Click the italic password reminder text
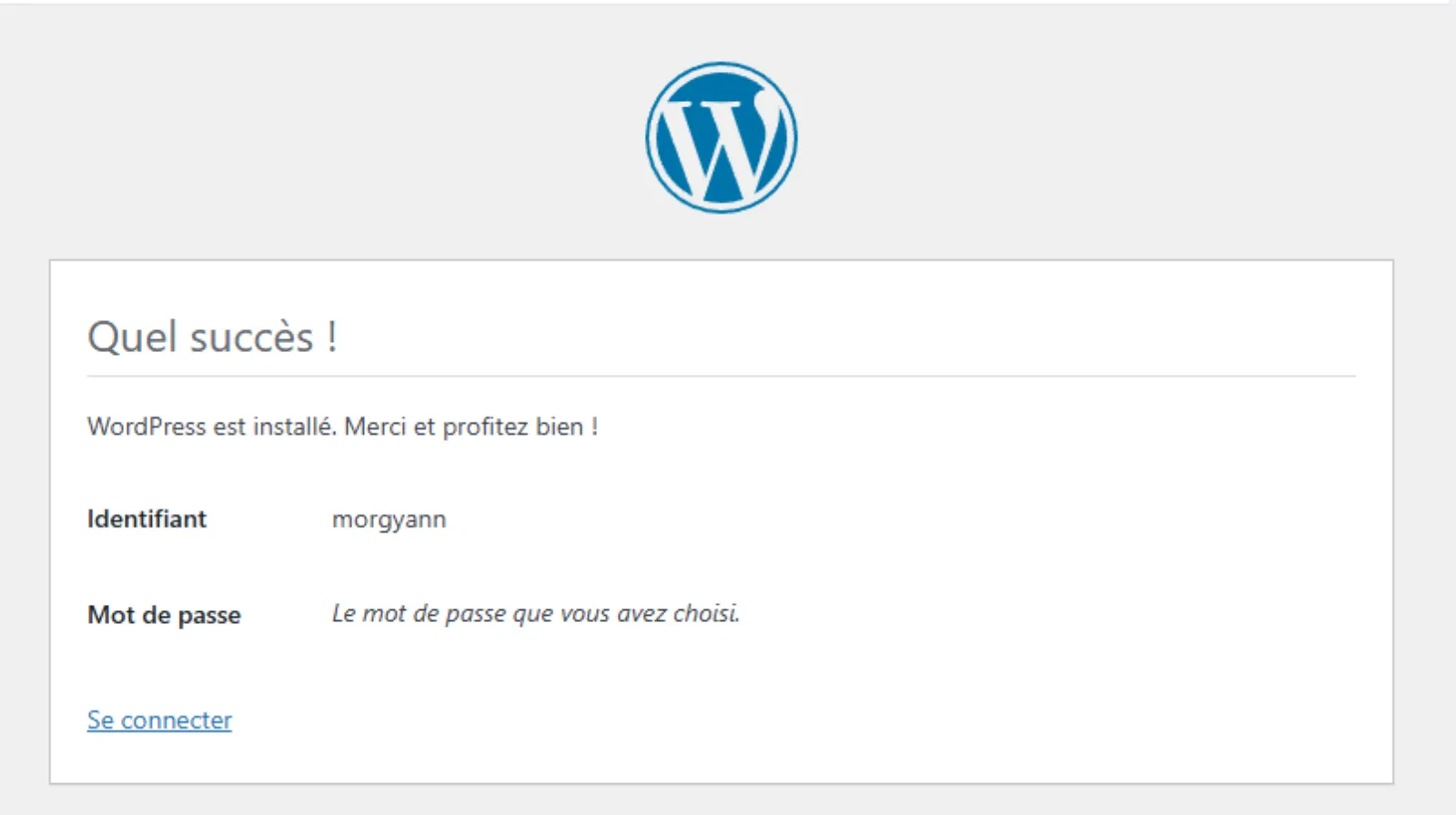The height and width of the screenshot is (815, 1456). tap(535, 614)
